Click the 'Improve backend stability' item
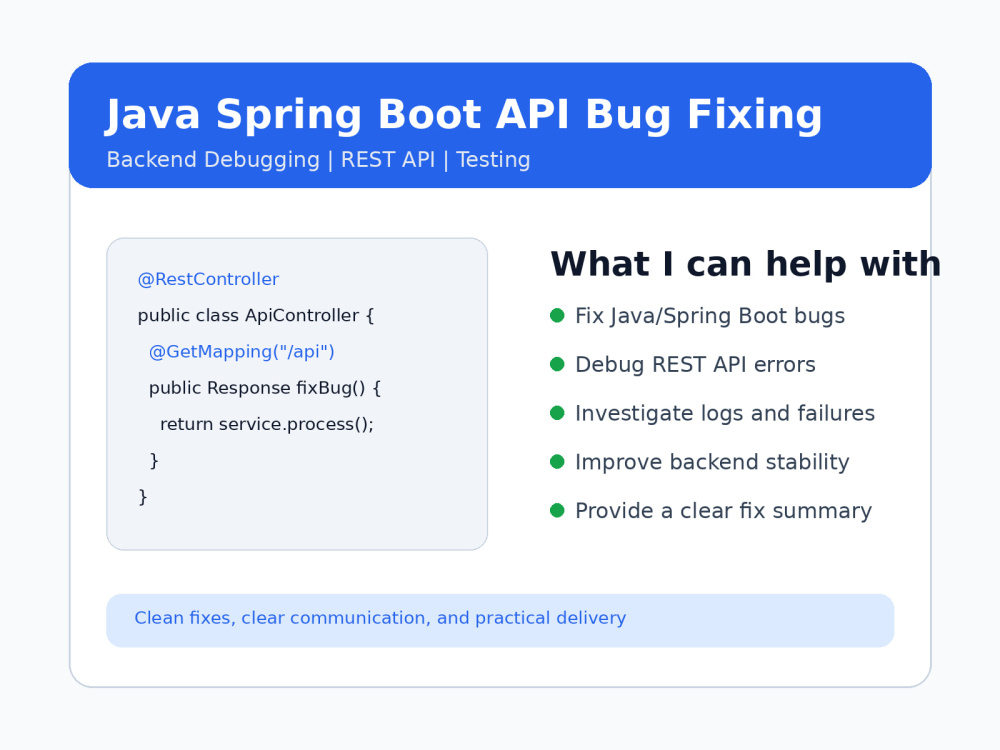The width and height of the screenshot is (1000, 750). click(712, 462)
